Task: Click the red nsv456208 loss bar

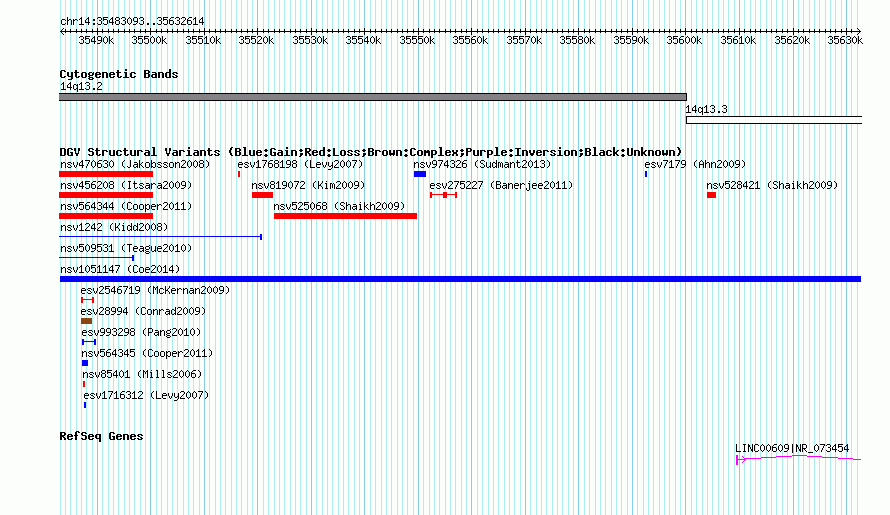Action: point(106,195)
